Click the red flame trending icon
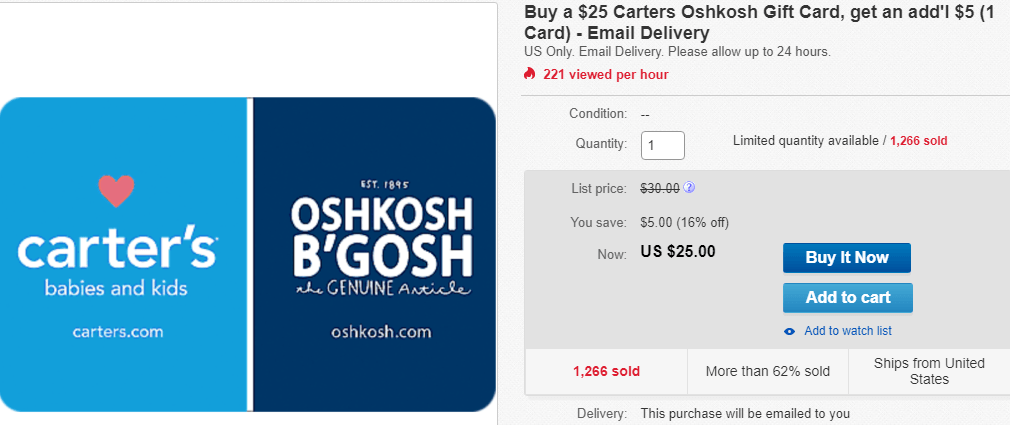This screenshot has width=1010, height=425. (529, 74)
